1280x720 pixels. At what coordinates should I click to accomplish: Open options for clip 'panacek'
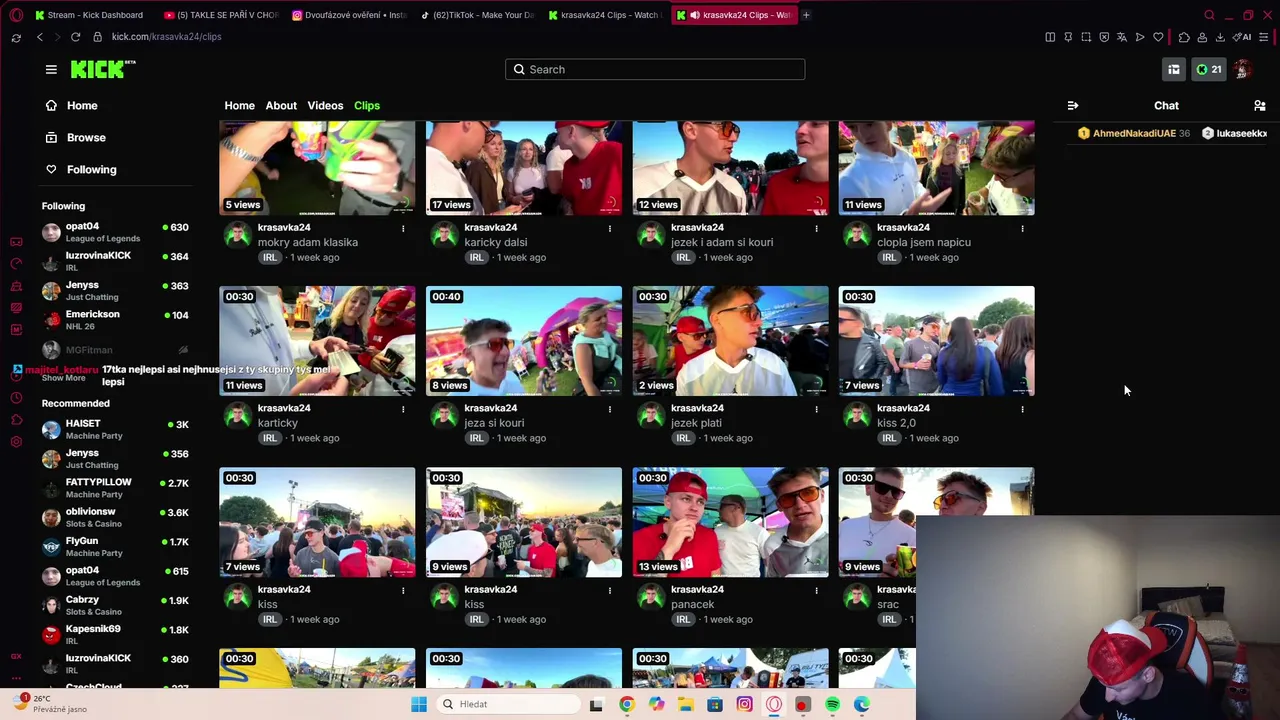click(816, 590)
